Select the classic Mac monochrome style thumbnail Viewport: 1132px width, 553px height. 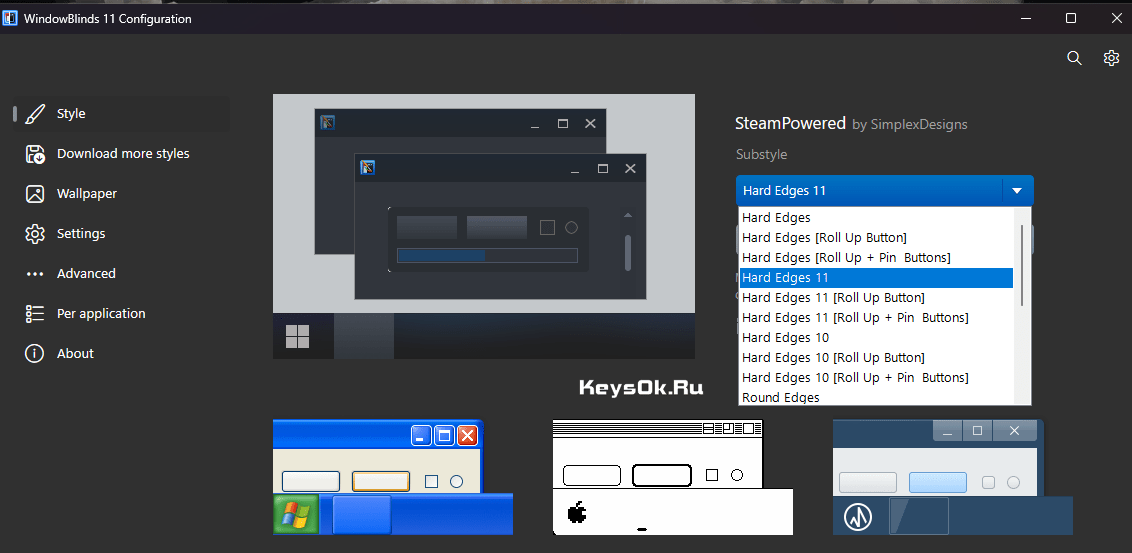[x=673, y=477]
